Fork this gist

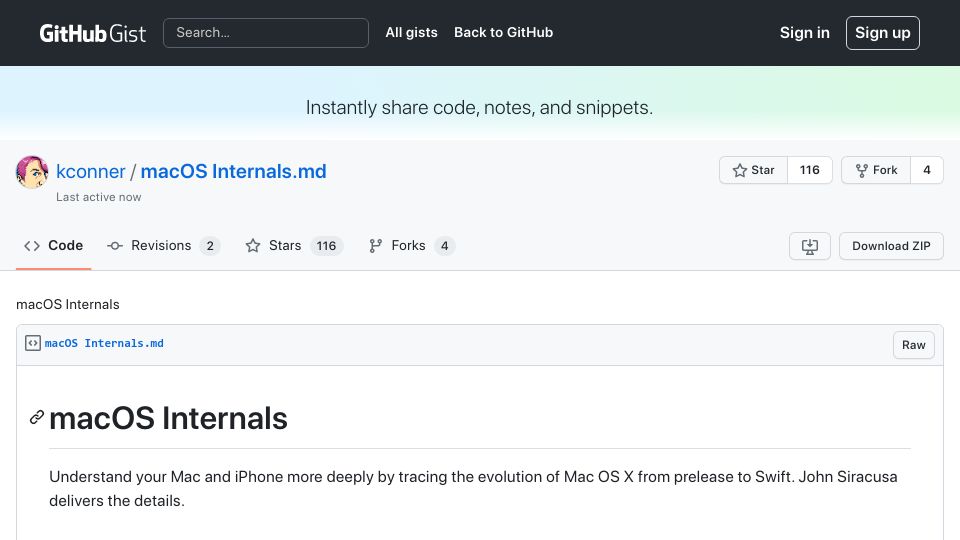876,170
